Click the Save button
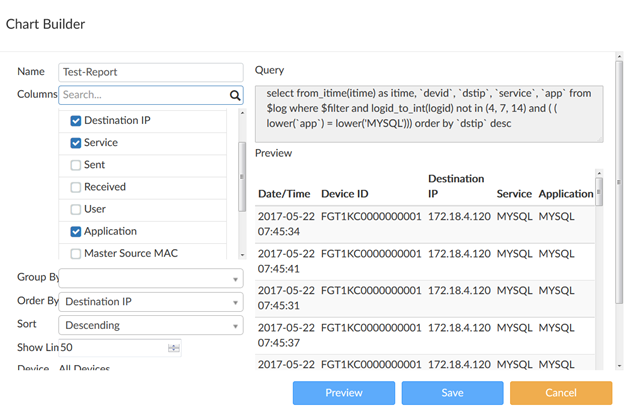The image size is (624, 415). 452,393
